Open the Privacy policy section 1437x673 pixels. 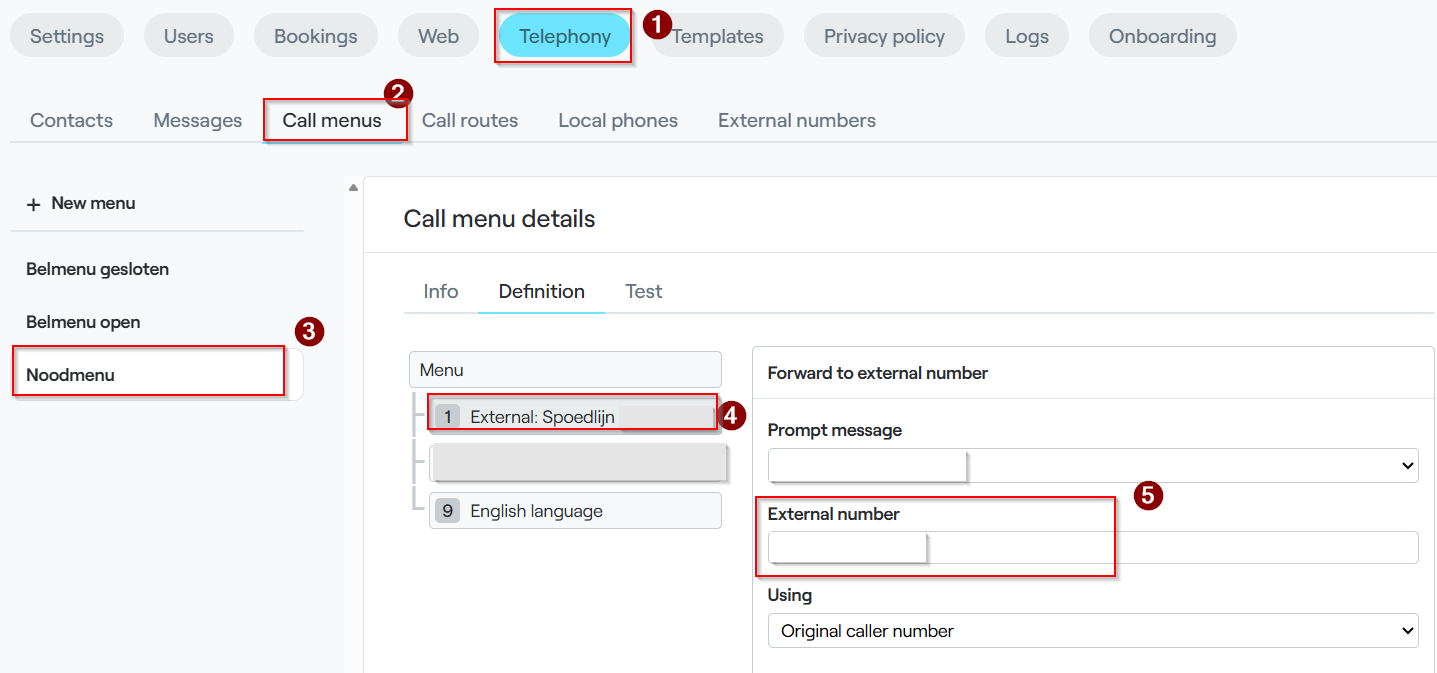(x=884, y=36)
